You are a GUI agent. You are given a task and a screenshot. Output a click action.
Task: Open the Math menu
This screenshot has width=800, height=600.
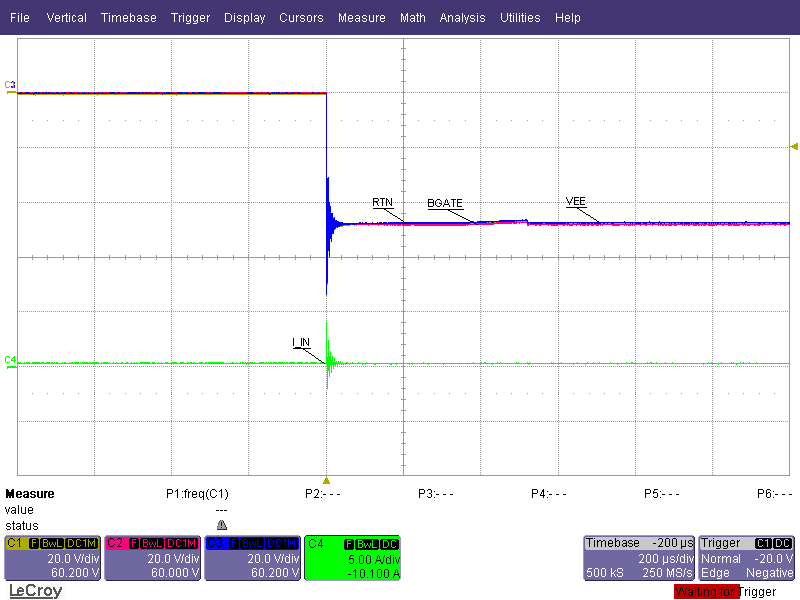coord(412,17)
